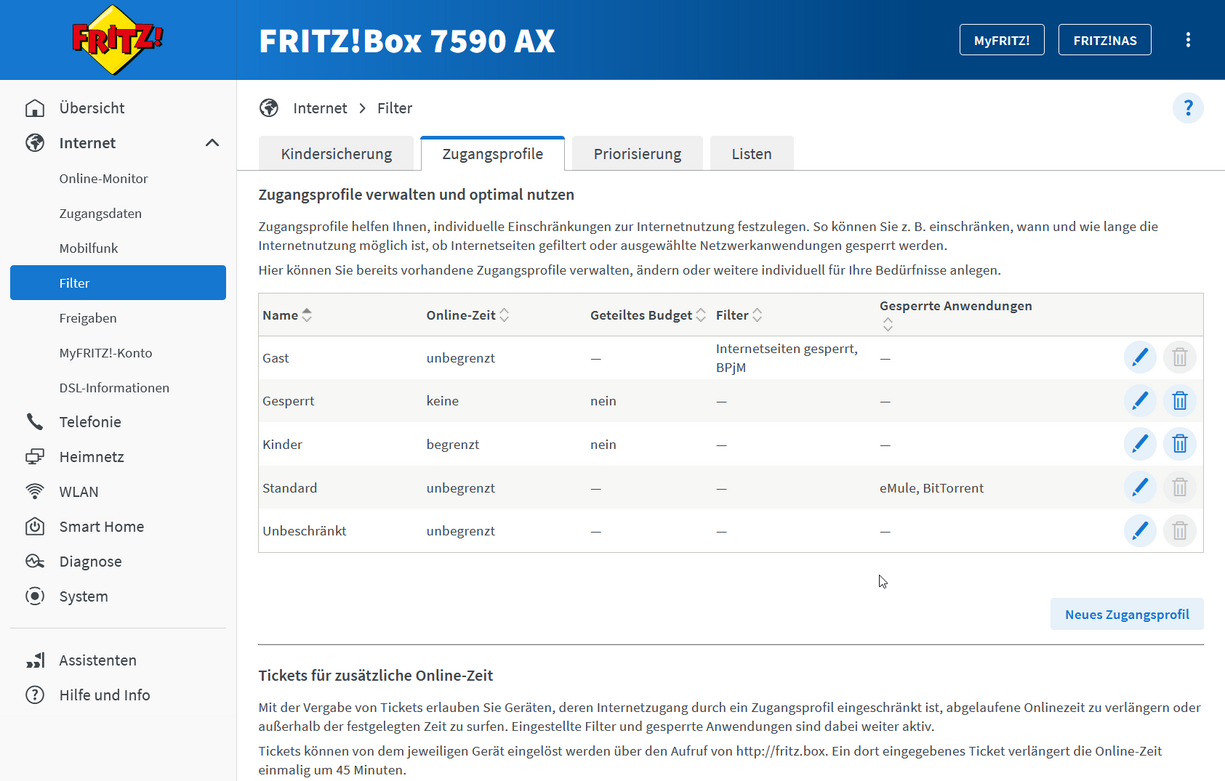The width and height of the screenshot is (1225, 781).
Task: Click the greyed trash icon for Standard
Action: pos(1180,488)
